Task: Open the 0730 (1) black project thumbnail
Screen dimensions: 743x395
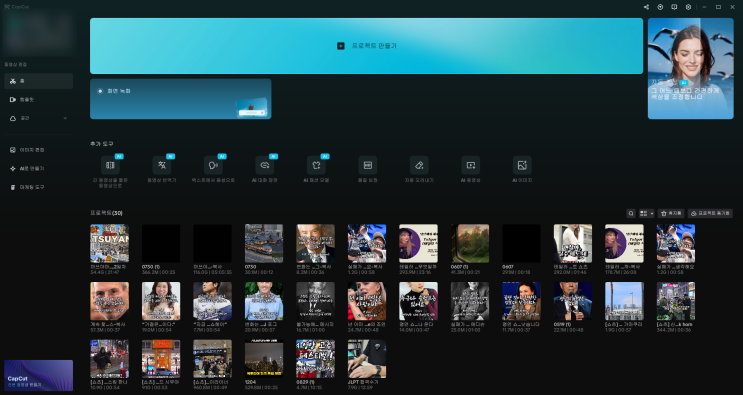Action: pos(161,243)
